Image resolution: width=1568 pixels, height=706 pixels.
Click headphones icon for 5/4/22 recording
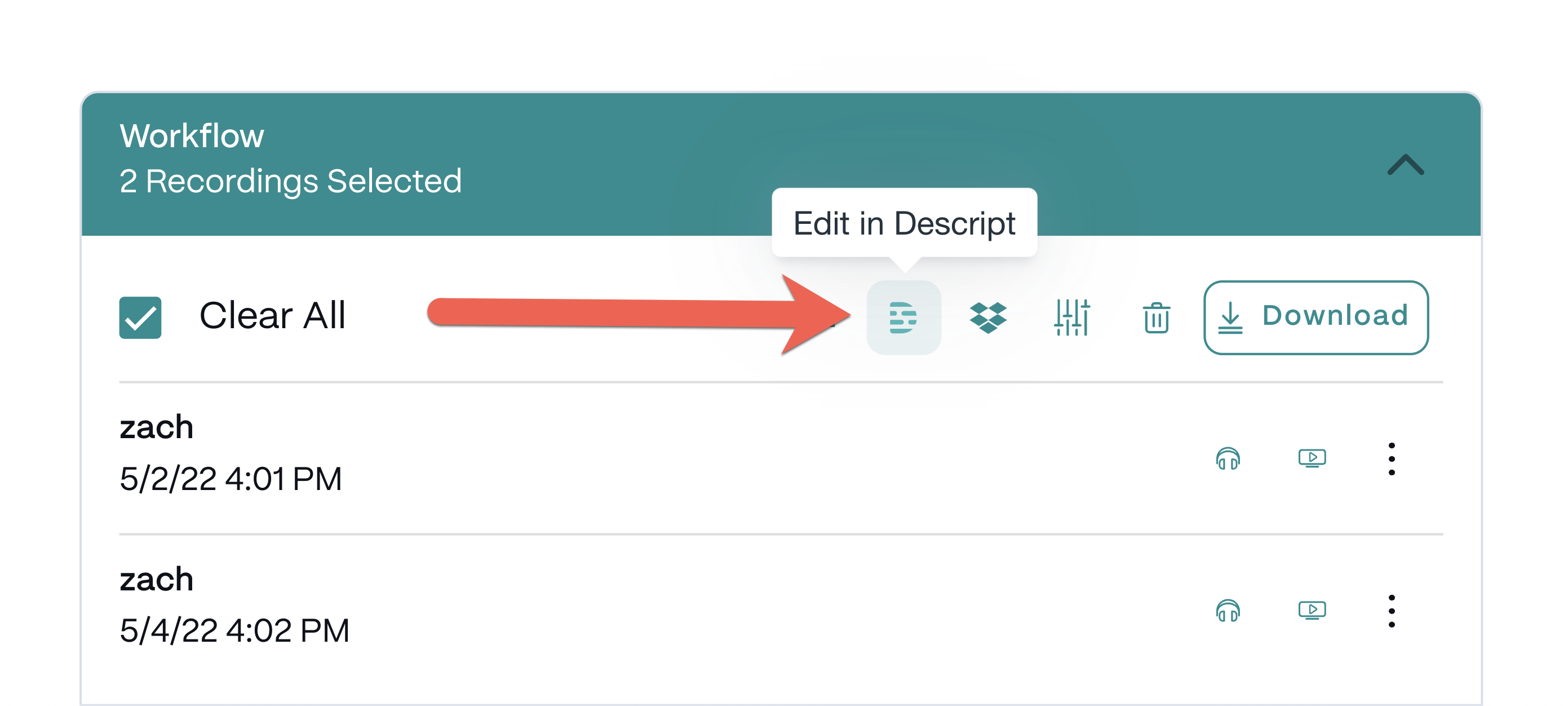pos(1227,610)
